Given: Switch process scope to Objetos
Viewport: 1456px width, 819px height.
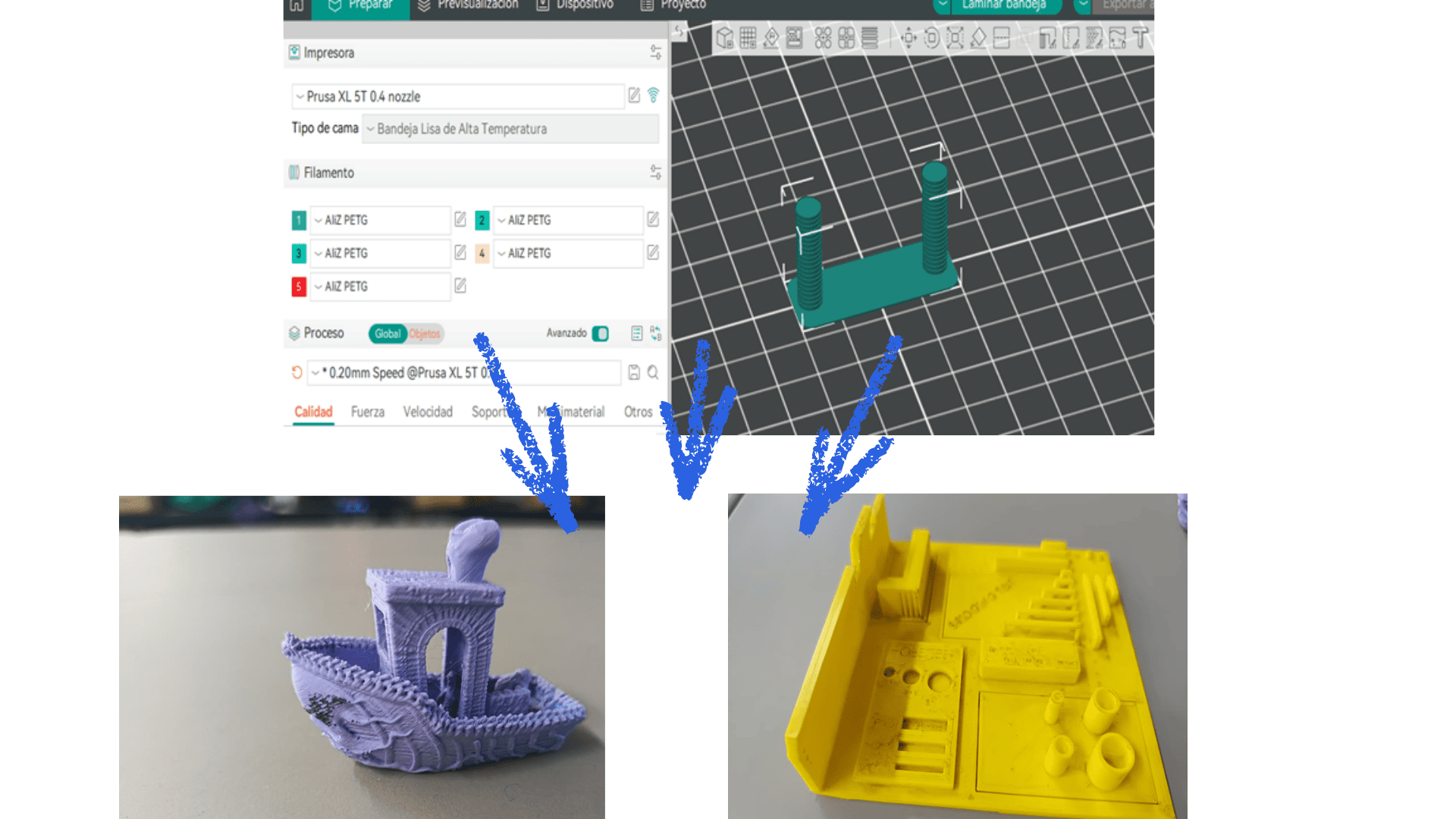Looking at the screenshot, I should coord(425,334).
